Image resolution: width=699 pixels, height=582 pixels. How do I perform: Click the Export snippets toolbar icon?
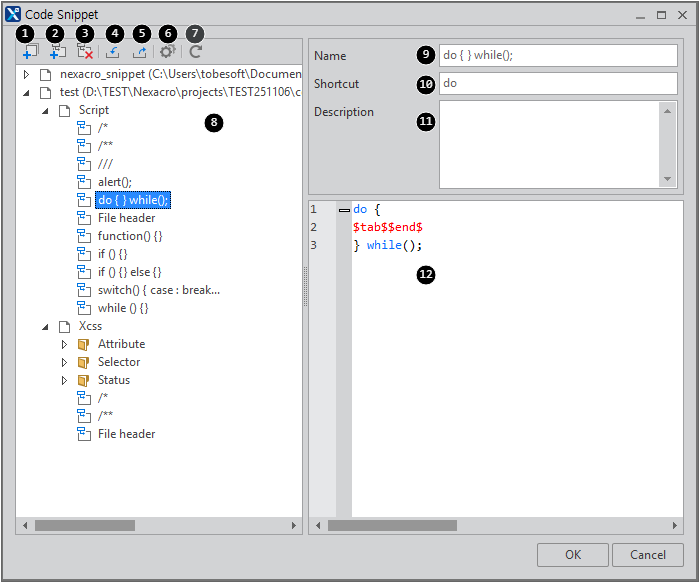pyautogui.click(x=140, y=52)
